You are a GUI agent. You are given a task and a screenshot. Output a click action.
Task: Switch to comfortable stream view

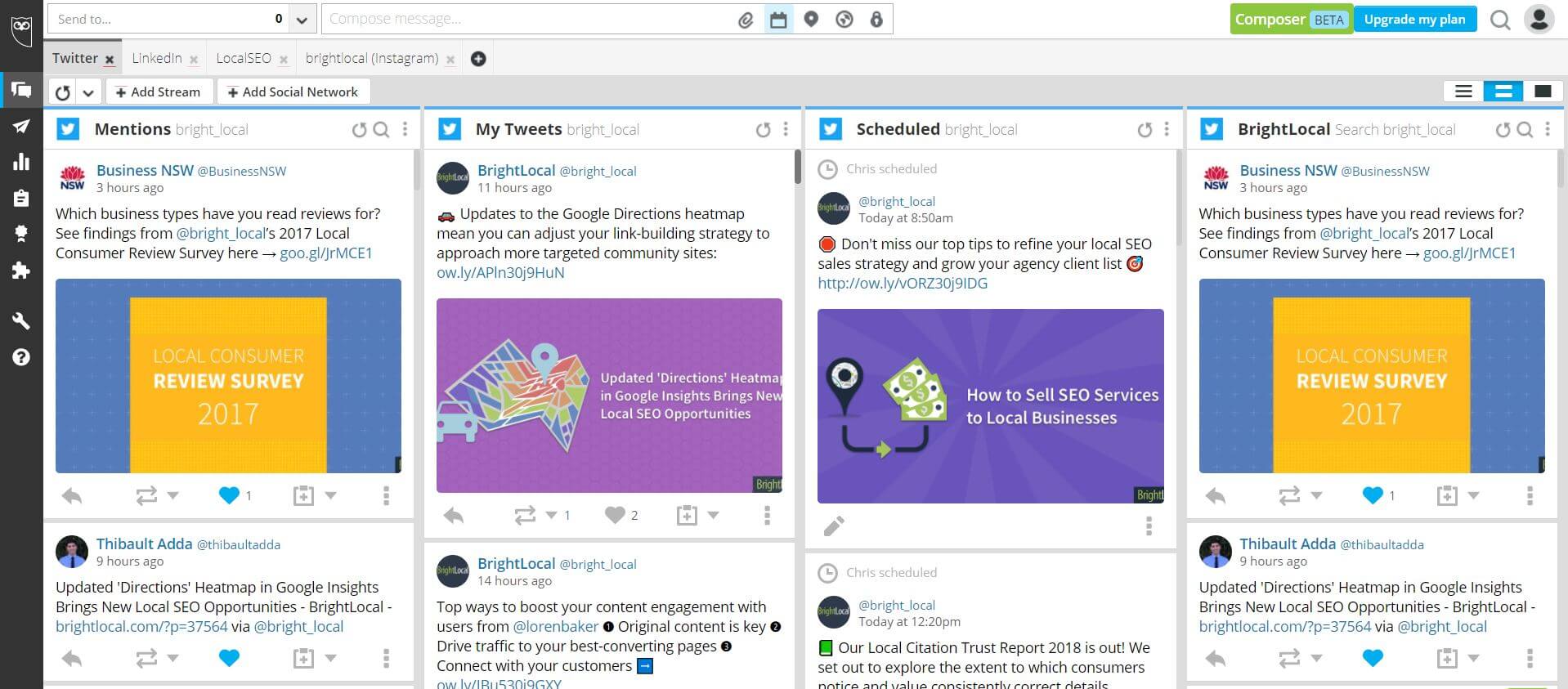point(1543,92)
